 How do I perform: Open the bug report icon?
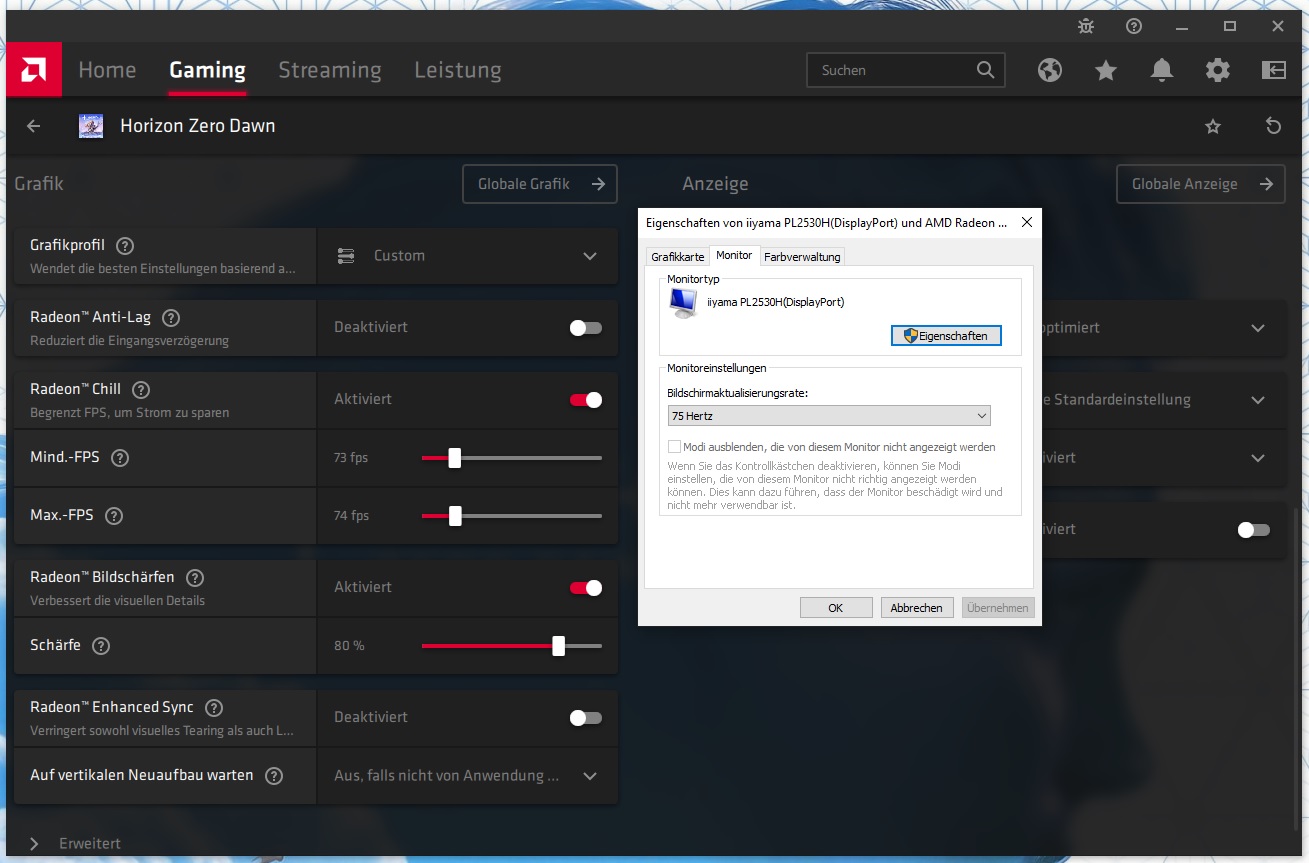pyautogui.click(x=1086, y=26)
